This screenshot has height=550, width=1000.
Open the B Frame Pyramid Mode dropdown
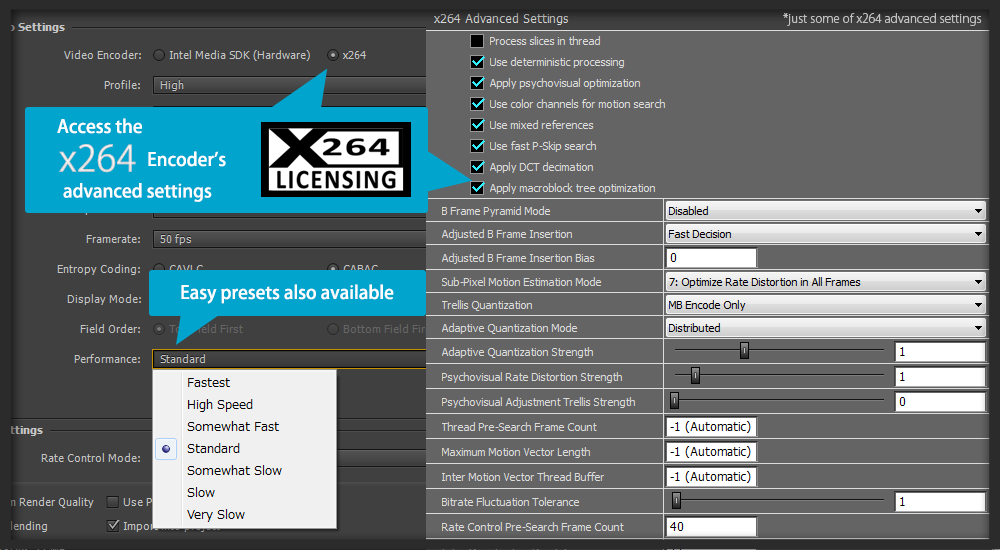click(x=825, y=211)
